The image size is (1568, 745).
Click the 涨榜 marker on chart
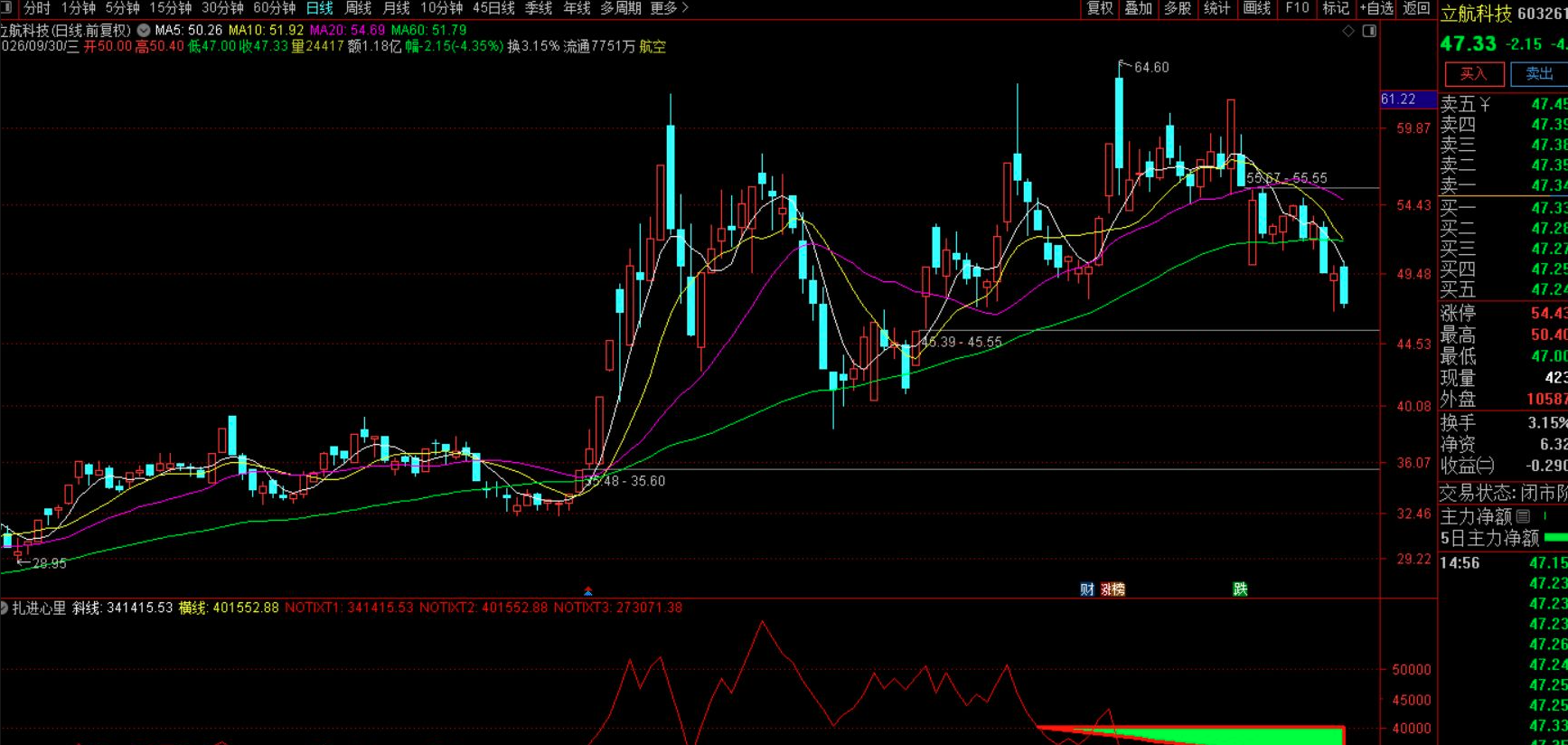(1113, 589)
